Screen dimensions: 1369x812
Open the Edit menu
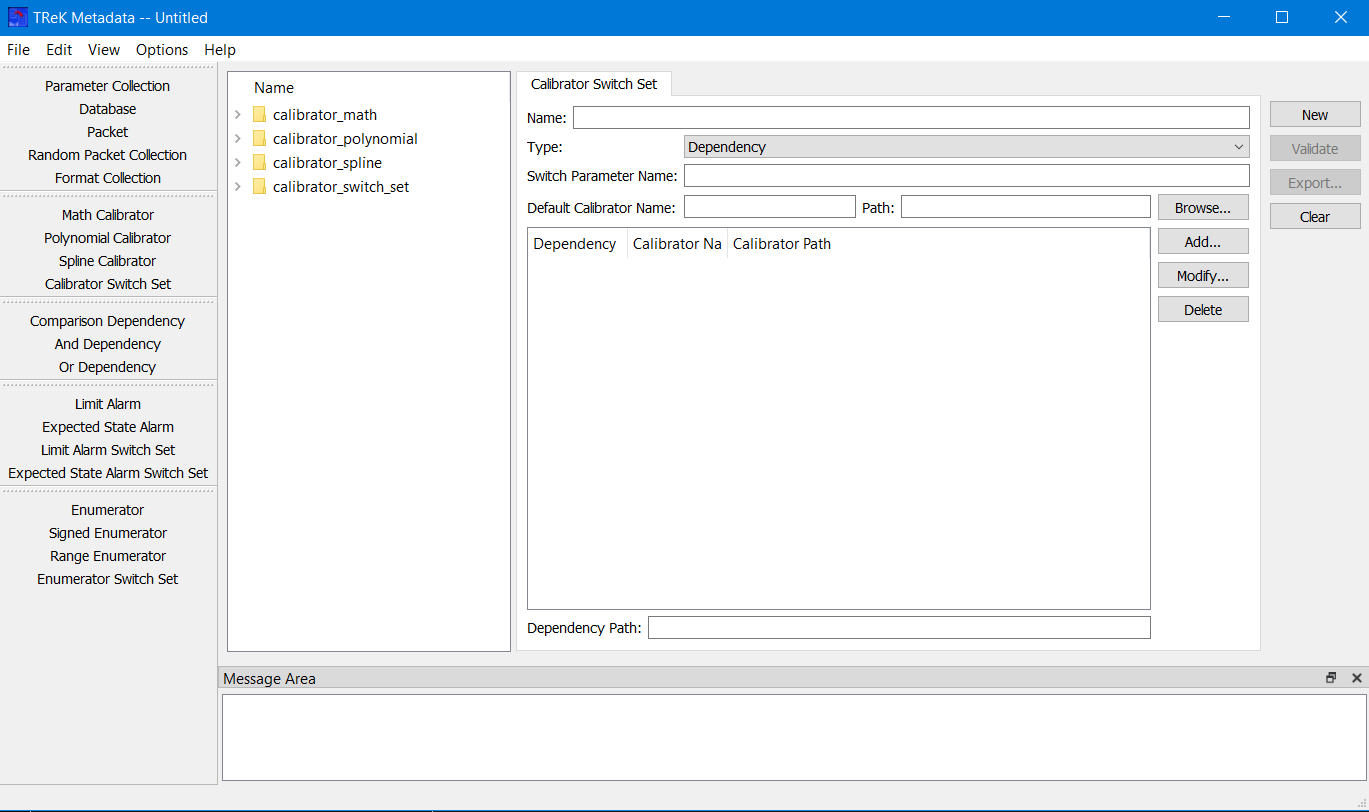click(x=59, y=50)
